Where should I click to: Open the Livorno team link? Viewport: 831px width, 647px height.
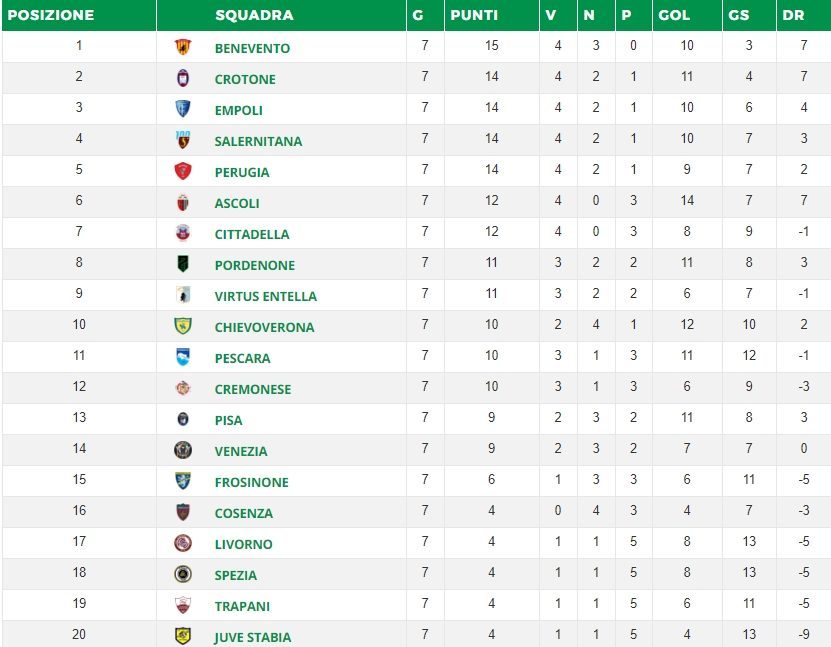tap(243, 544)
